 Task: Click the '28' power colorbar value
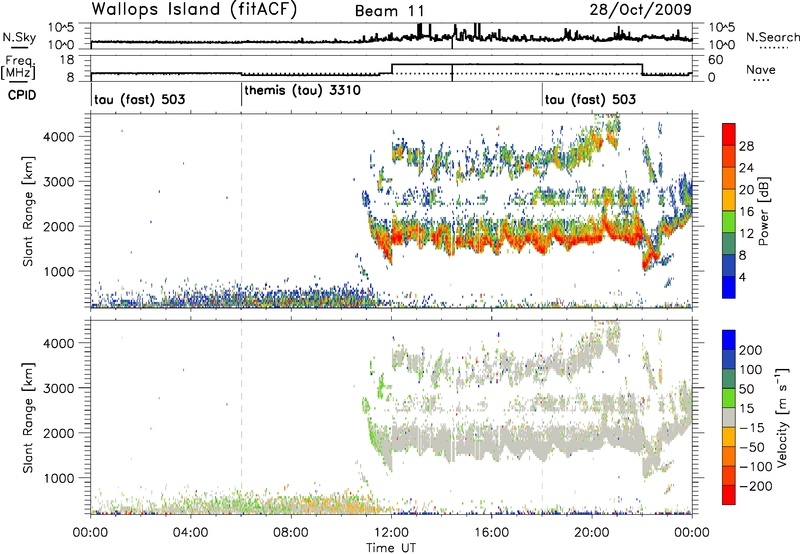coord(746,146)
